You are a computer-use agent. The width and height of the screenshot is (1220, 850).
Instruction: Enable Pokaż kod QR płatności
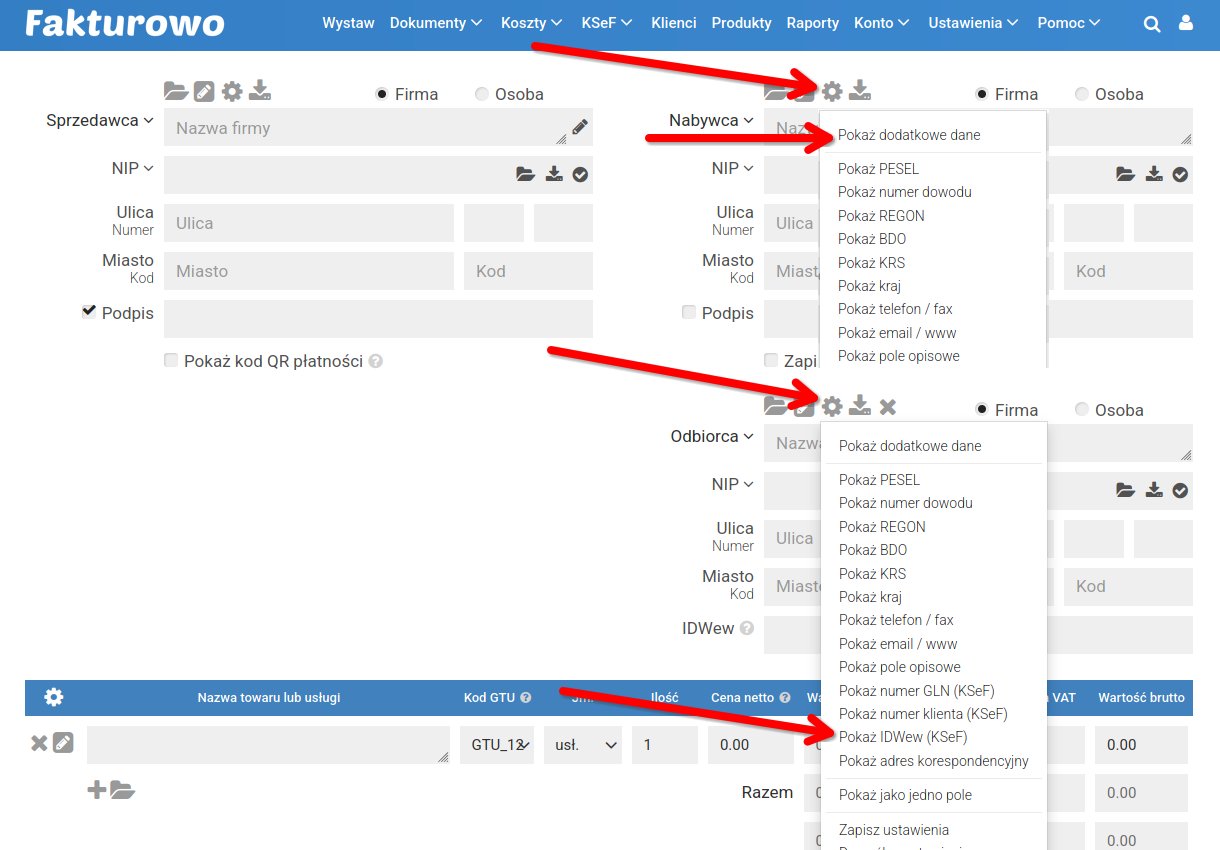point(171,360)
